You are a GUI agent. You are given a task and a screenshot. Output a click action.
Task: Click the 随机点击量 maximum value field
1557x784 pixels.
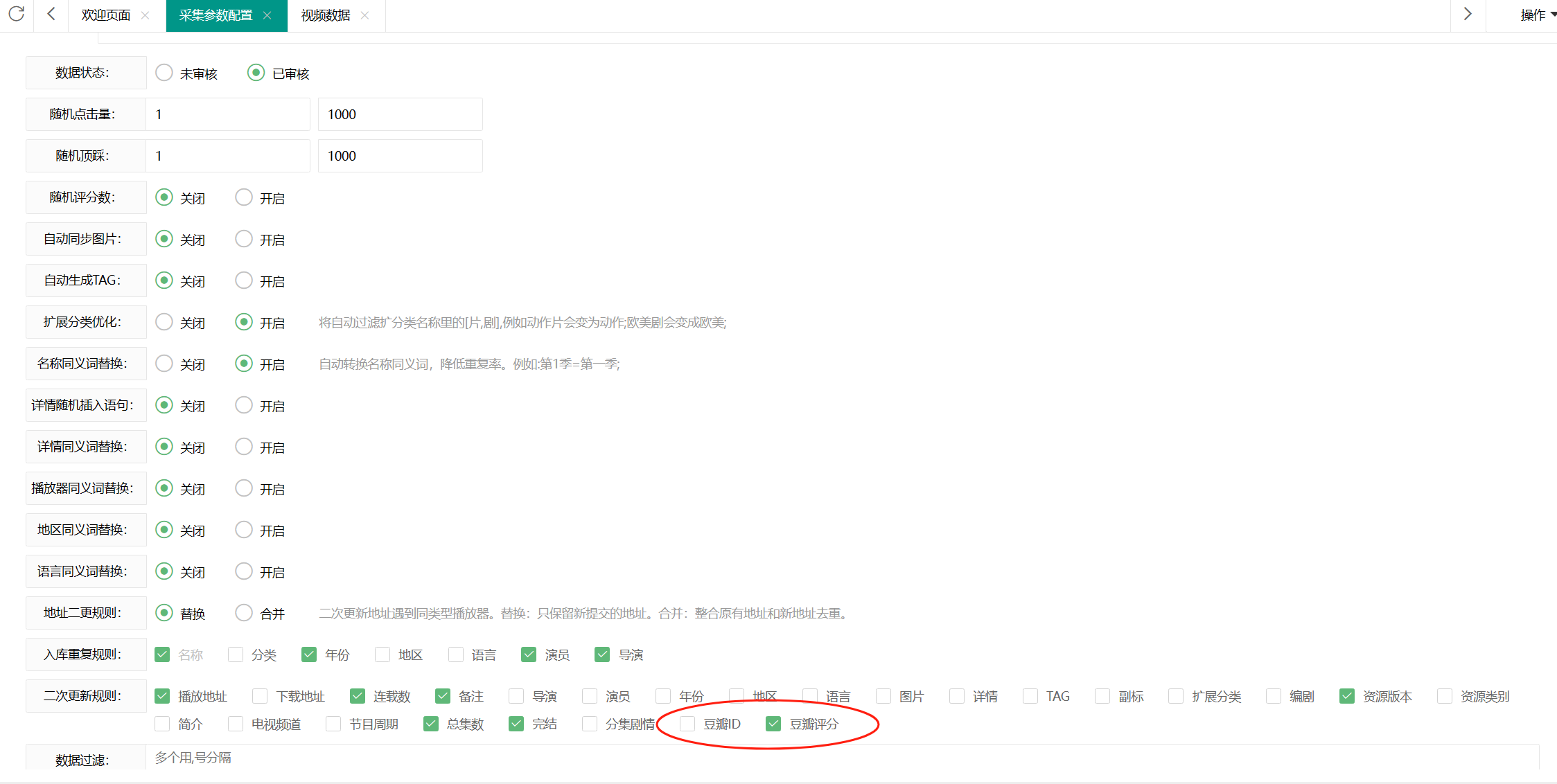click(400, 114)
